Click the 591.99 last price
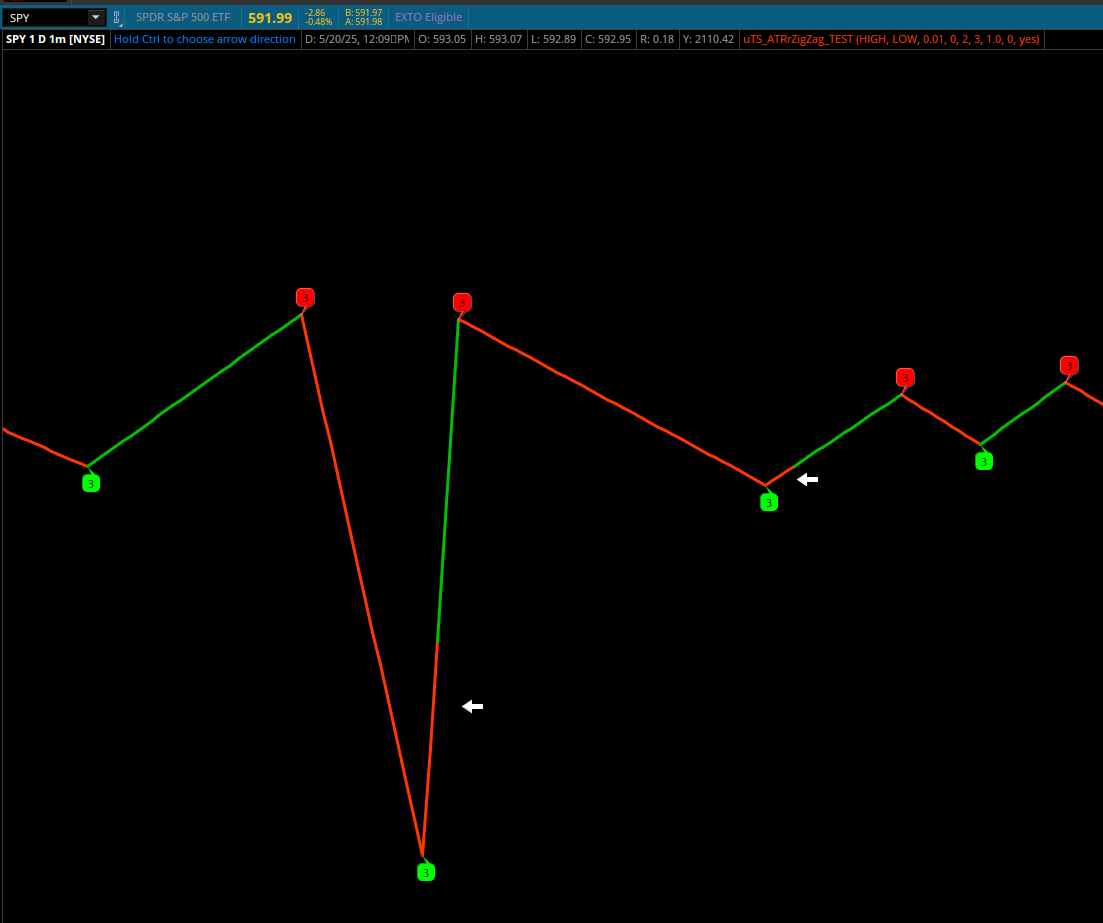Viewport: 1103px width, 923px height. pos(270,17)
